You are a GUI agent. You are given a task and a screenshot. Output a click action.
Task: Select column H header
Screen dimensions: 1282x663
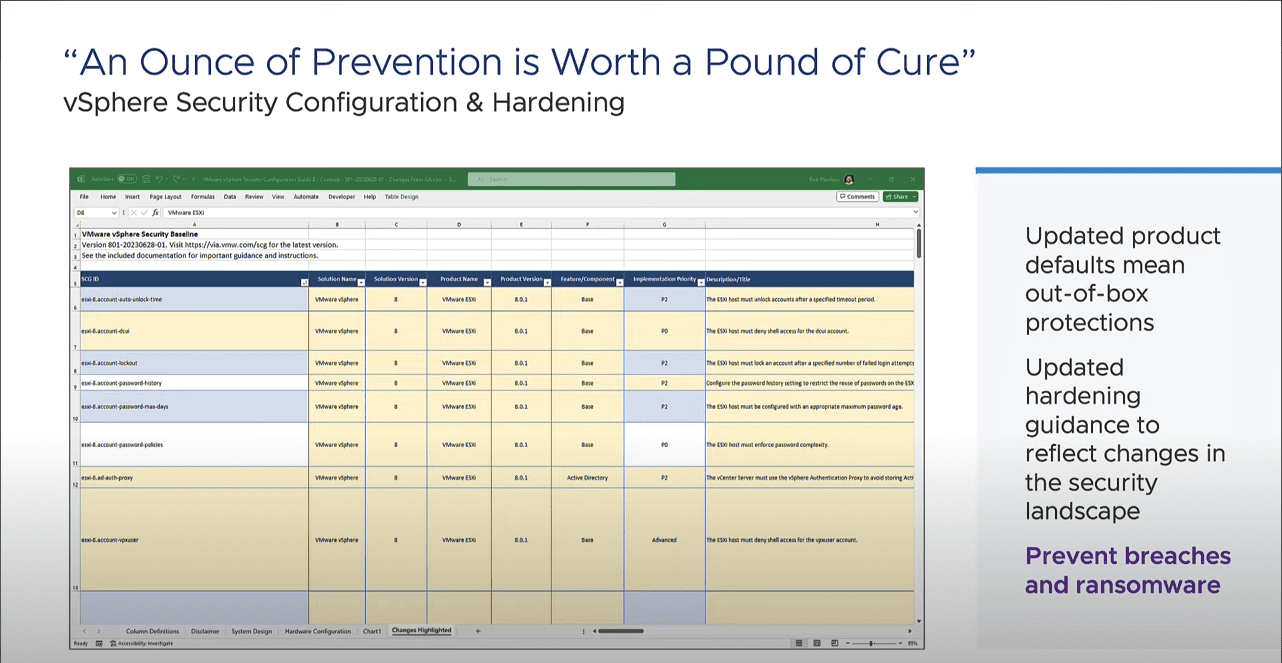(x=809, y=224)
